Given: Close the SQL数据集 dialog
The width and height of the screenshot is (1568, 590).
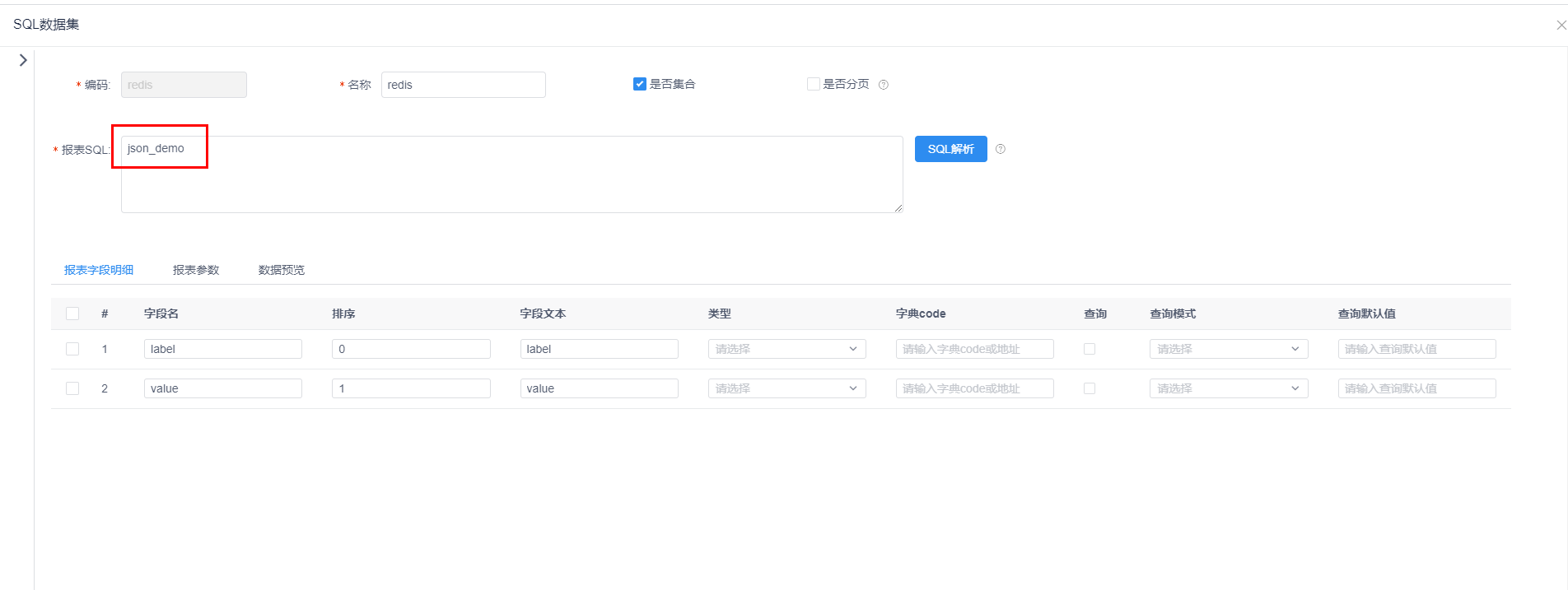Looking at the screenshot, I should tap(1561, 25).
